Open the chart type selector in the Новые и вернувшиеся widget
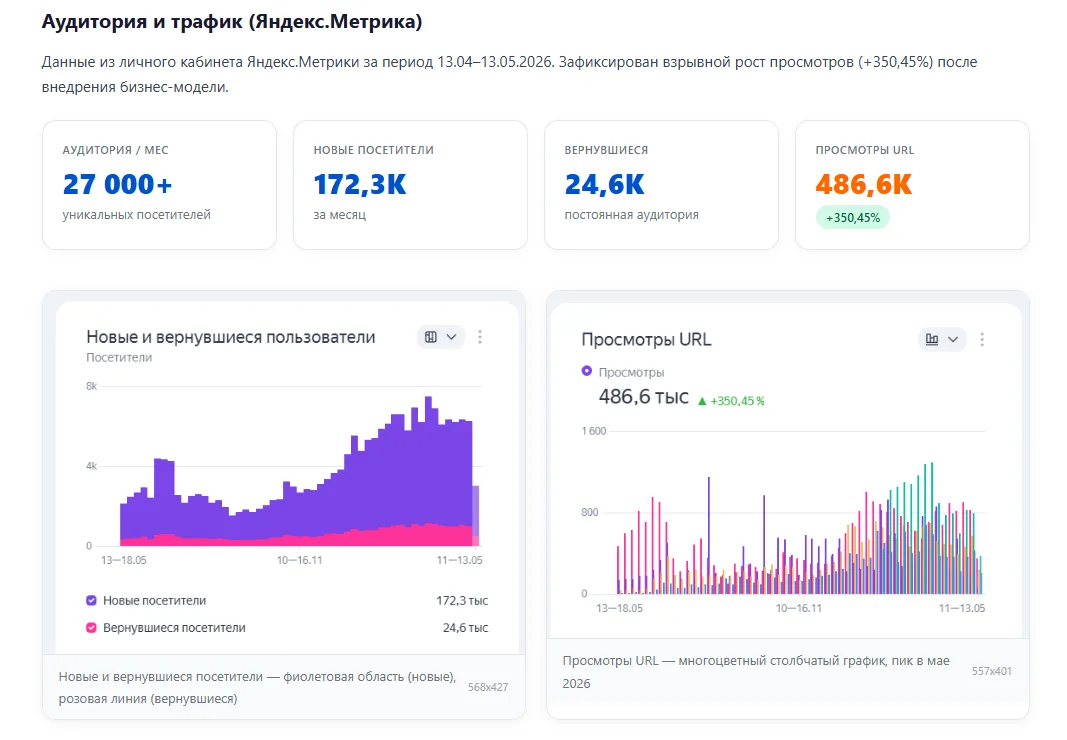 point(440,337)
